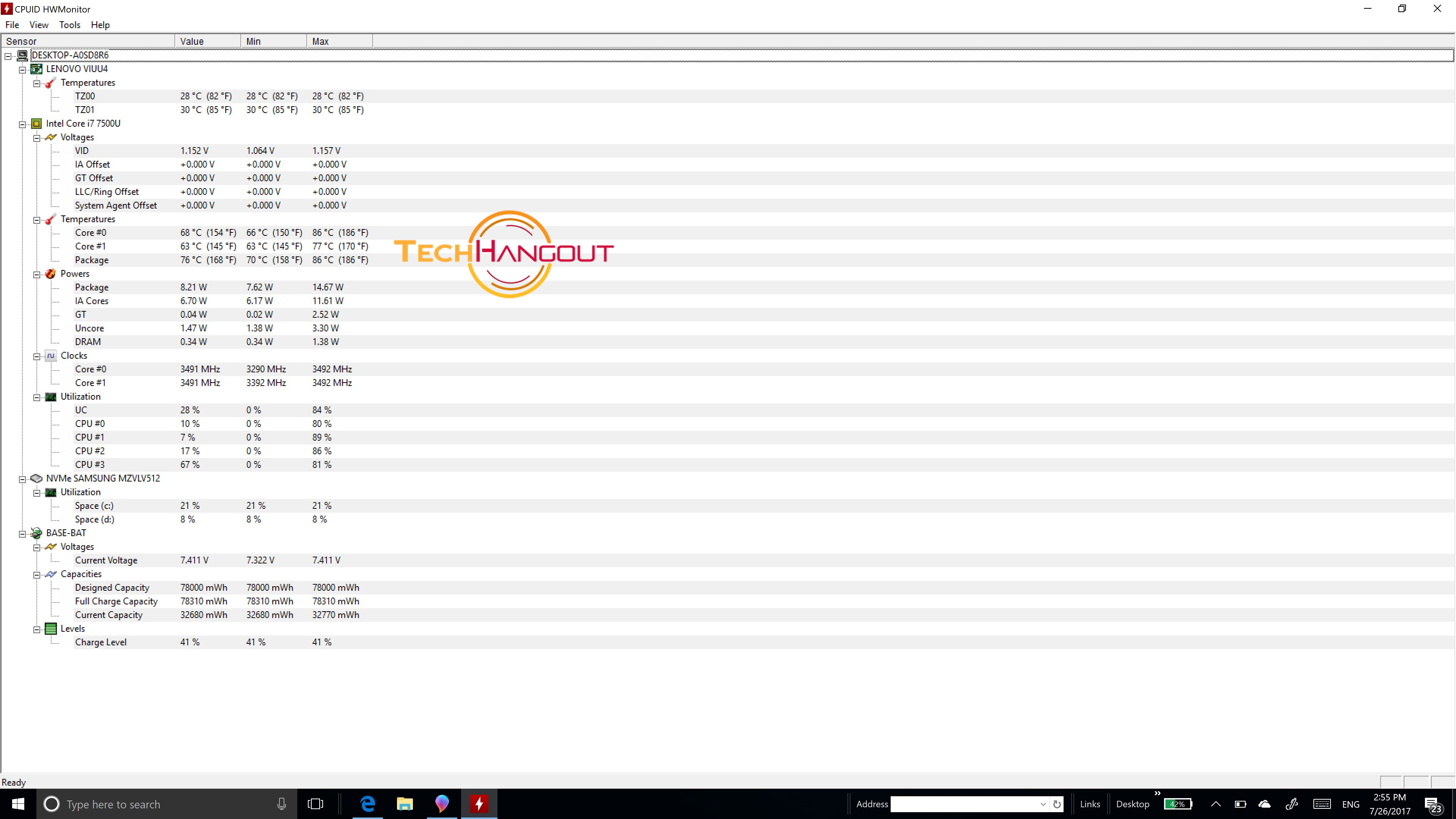
Task: Click the NVMe SAMSUNG drive icon
Action: 36,478
